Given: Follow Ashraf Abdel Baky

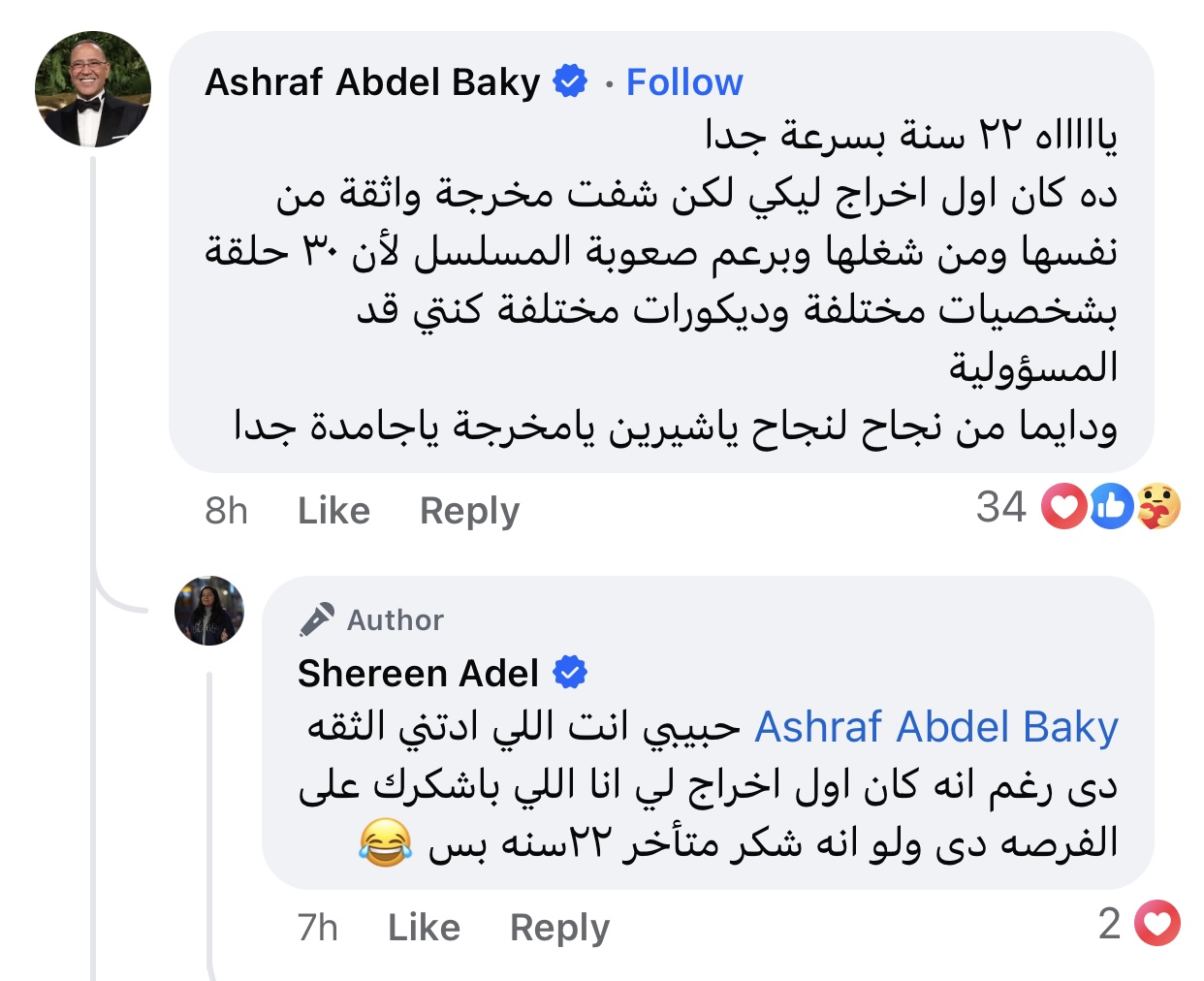Looking at the screenshot, I should pyautogui.click(x=684, y=83).
